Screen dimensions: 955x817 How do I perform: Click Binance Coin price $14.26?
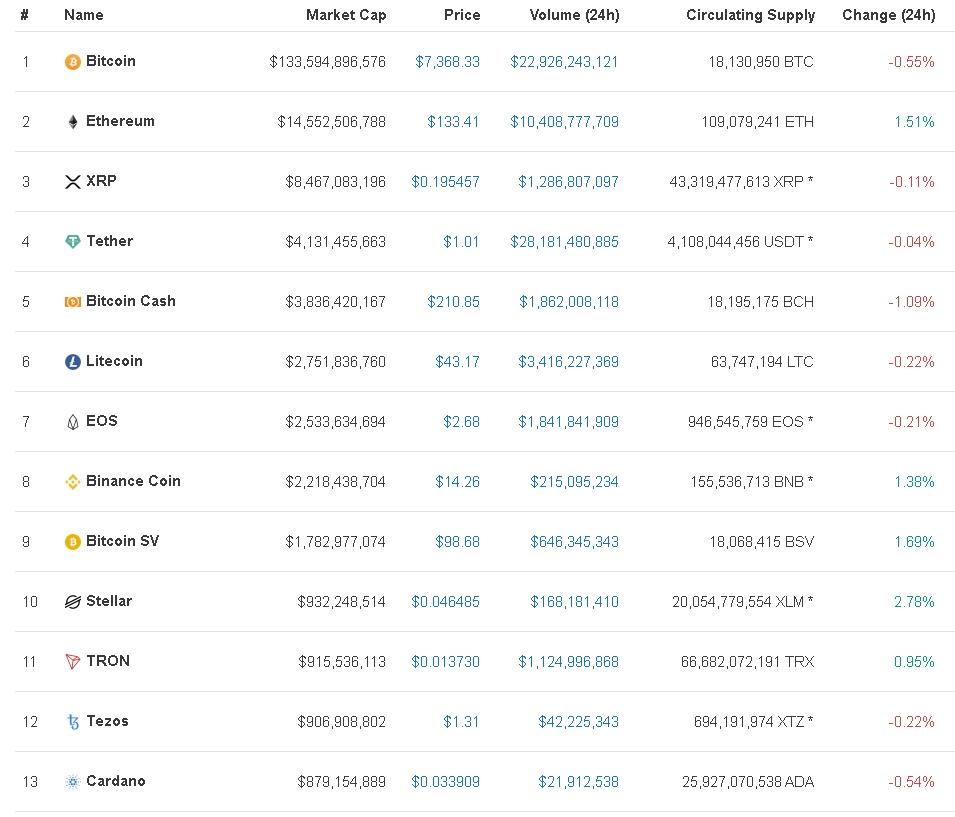457,482
